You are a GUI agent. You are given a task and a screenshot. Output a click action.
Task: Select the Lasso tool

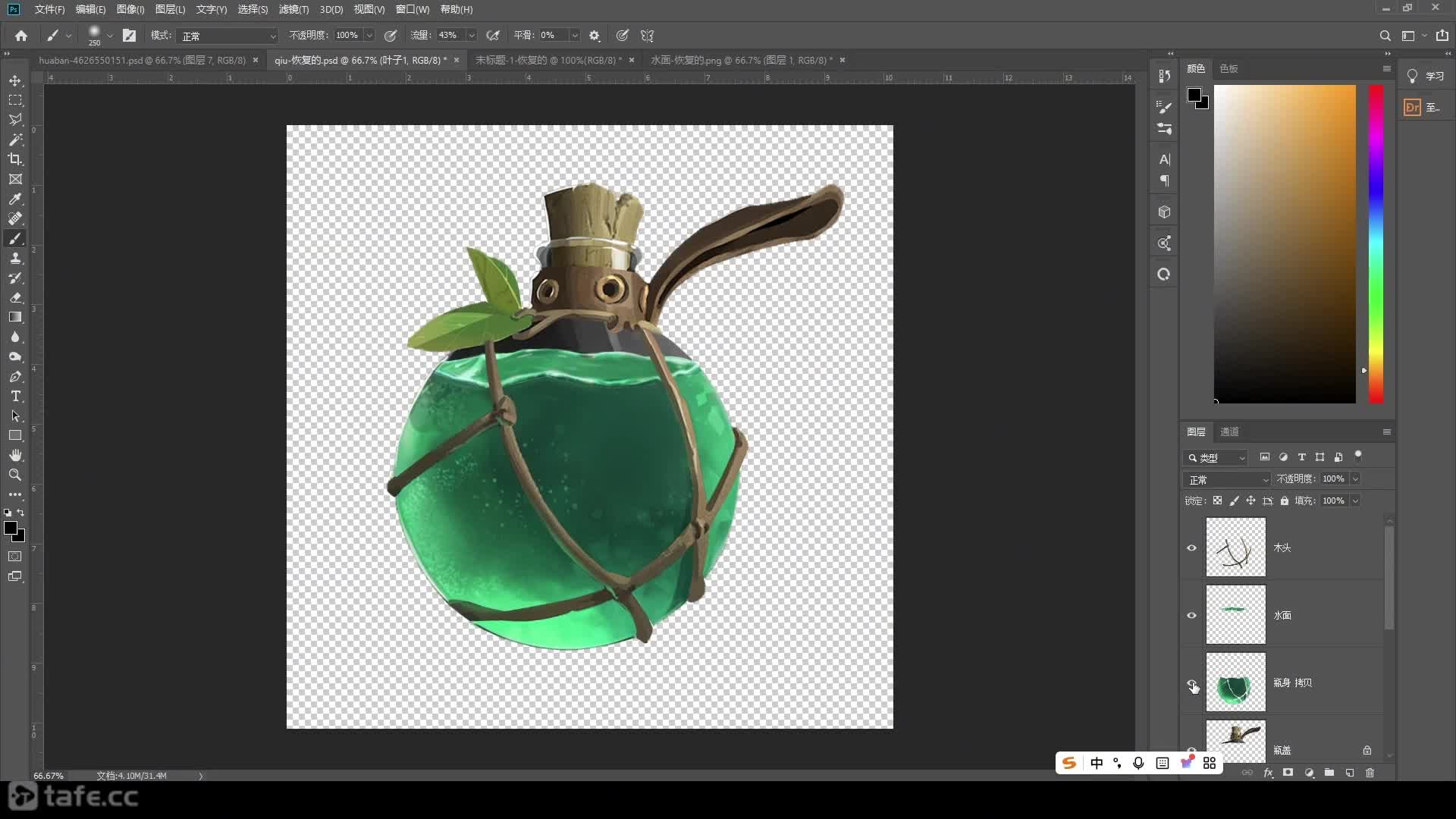point(15,120)
